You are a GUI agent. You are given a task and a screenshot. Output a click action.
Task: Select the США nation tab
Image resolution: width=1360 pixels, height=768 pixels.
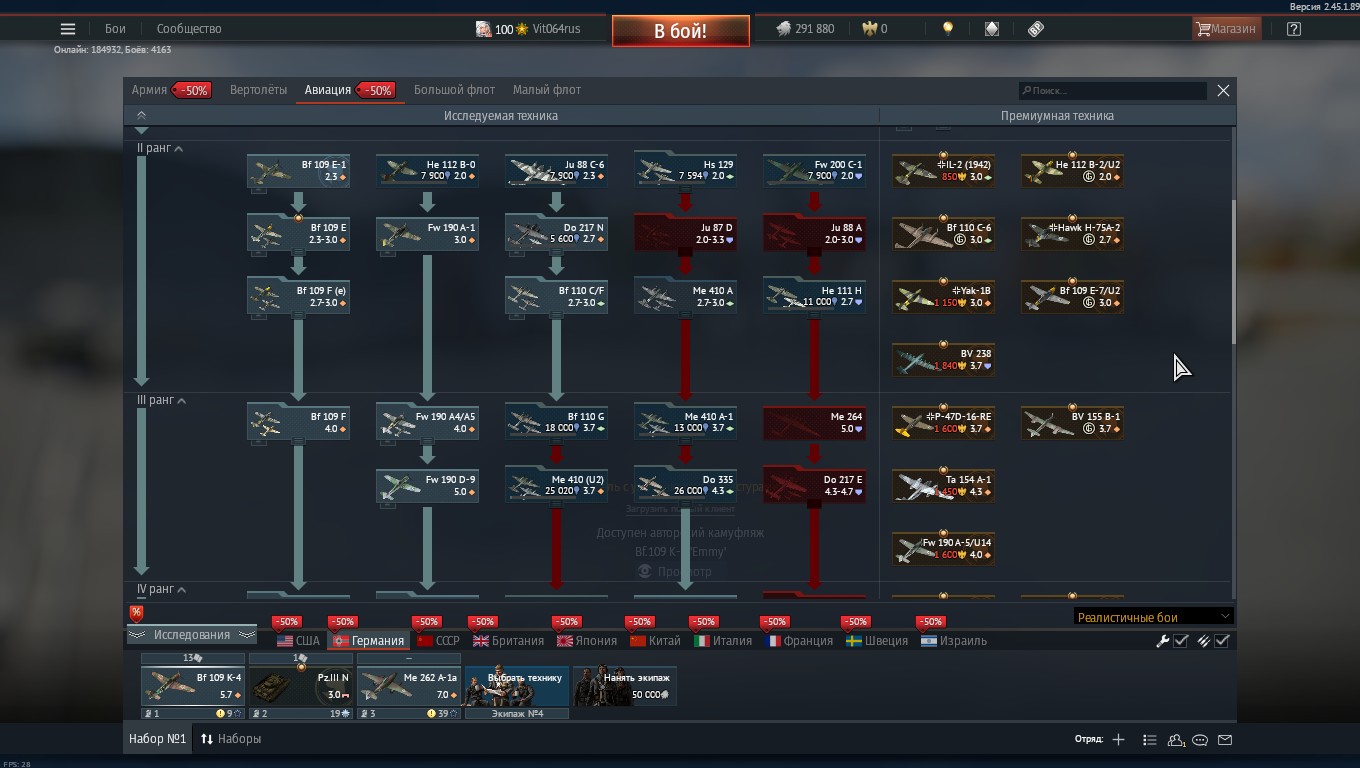click(298, 641)
